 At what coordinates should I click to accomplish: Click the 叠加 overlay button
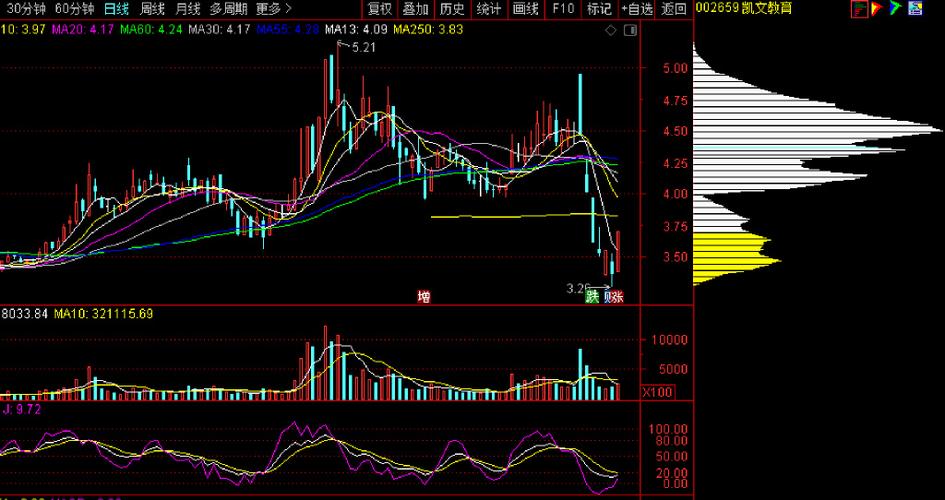pyautogui.click(x=416, y=9)
